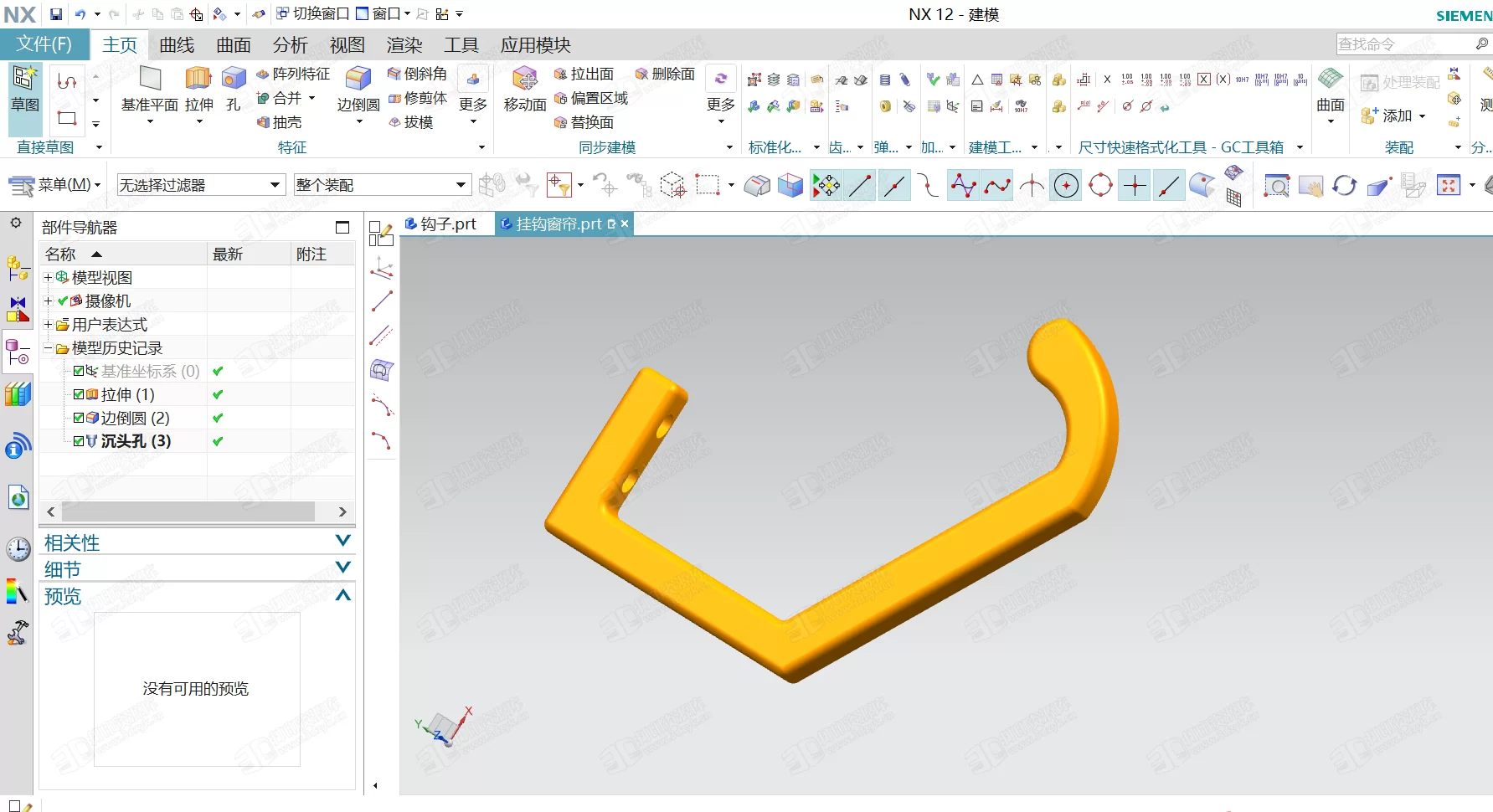Viewport: 1493px width, 812px height.
Task: Open the Reuse Library books icon
Action: click(x=18, y=393)
